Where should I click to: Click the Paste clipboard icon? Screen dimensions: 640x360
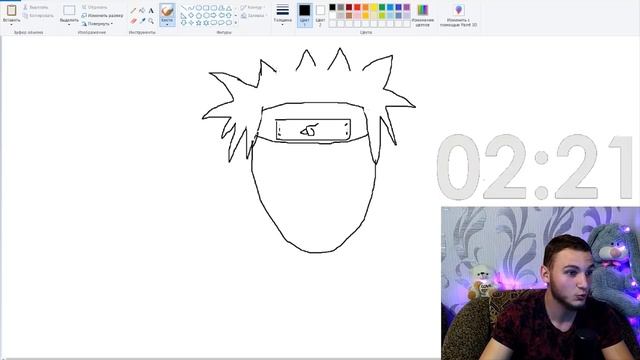(x=11, y=11)
